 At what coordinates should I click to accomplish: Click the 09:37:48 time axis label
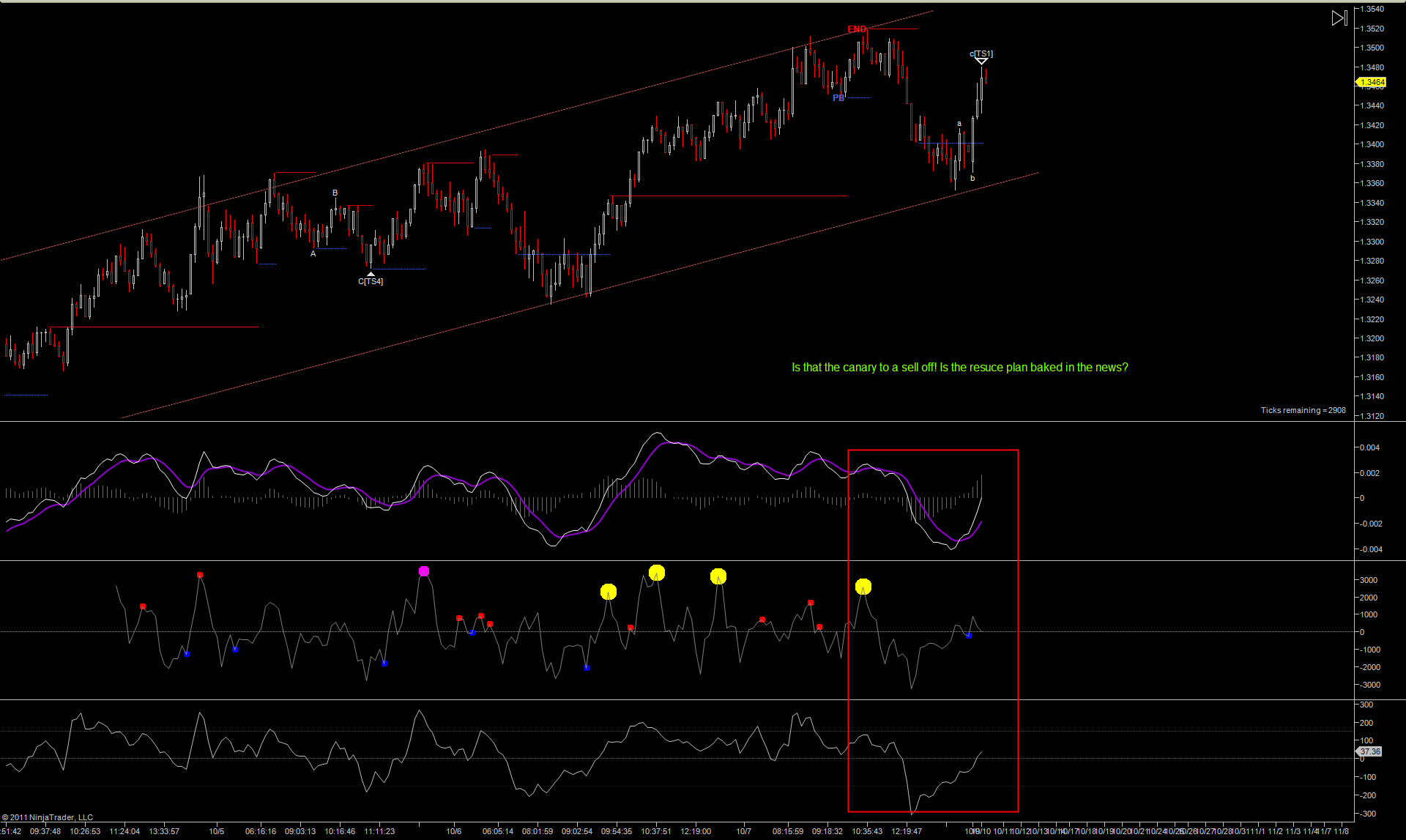click(x=45, y=831)
